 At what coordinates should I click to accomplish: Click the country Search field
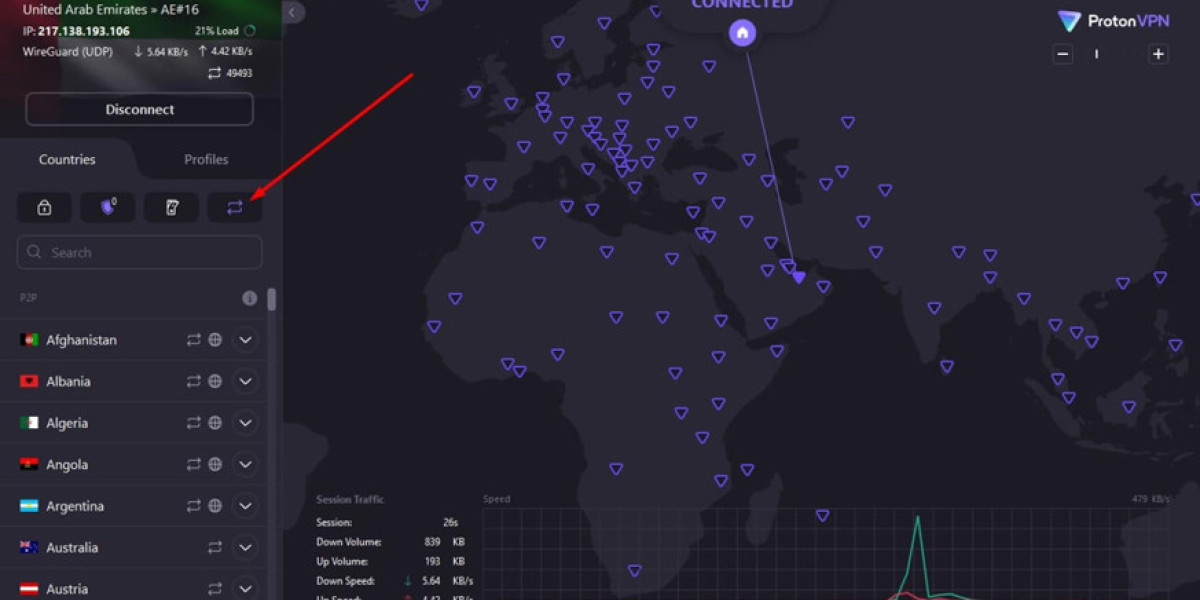[140, 253]
